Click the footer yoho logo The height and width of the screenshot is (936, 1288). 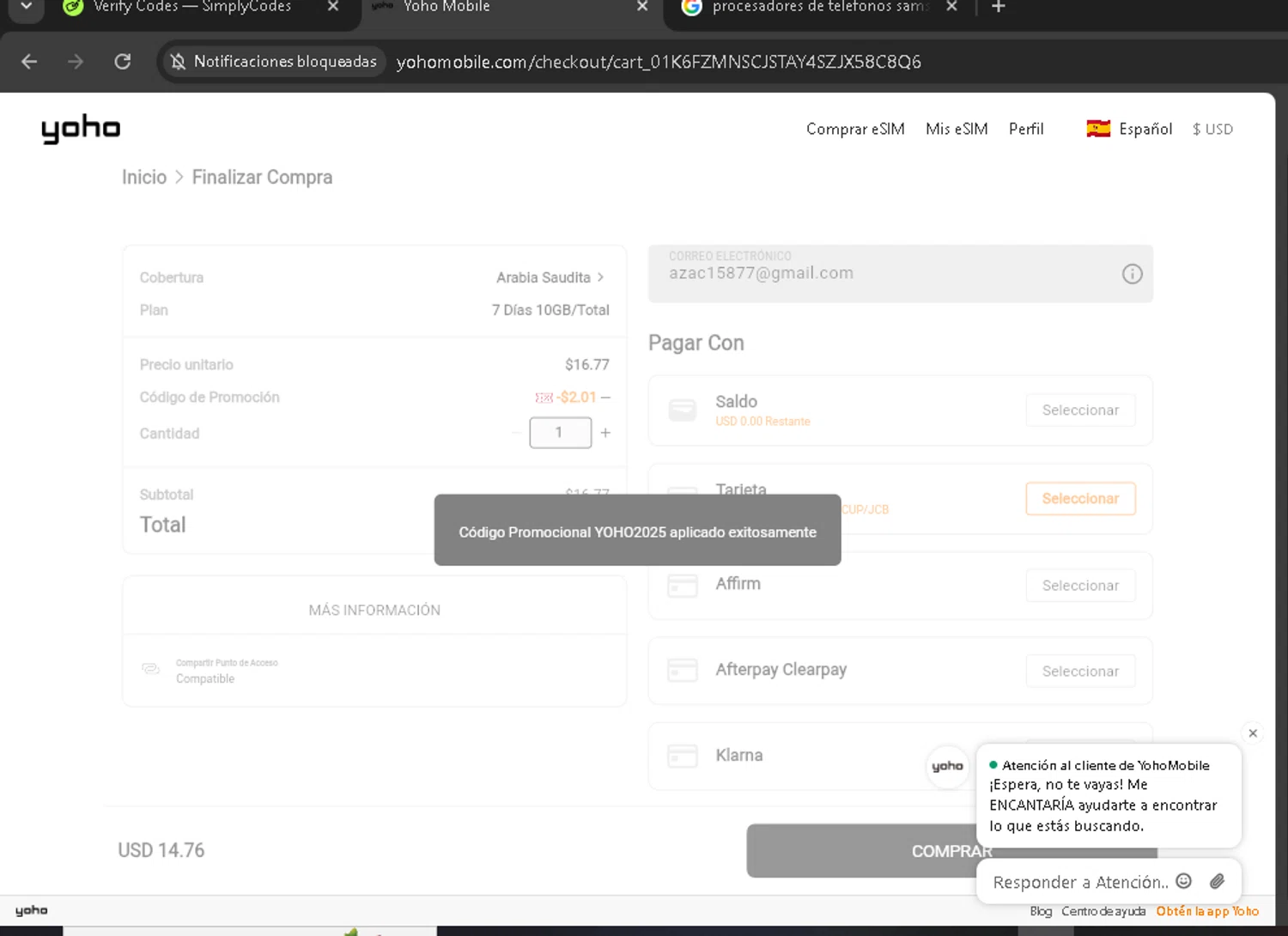(32, 910)
